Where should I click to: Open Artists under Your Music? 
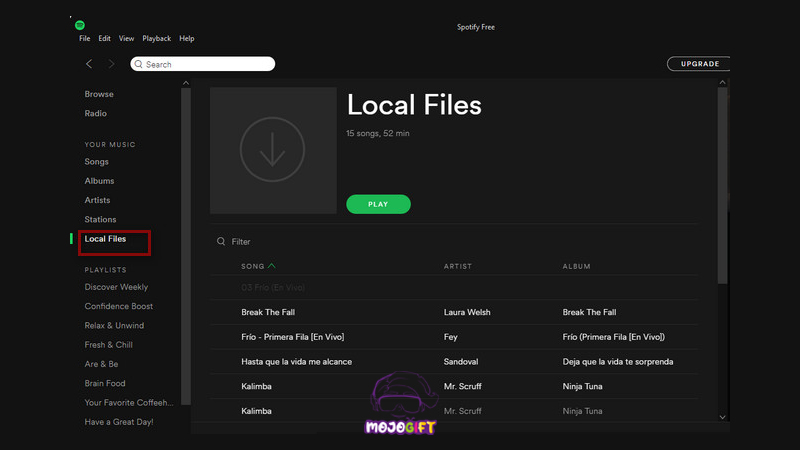[97, 200]
